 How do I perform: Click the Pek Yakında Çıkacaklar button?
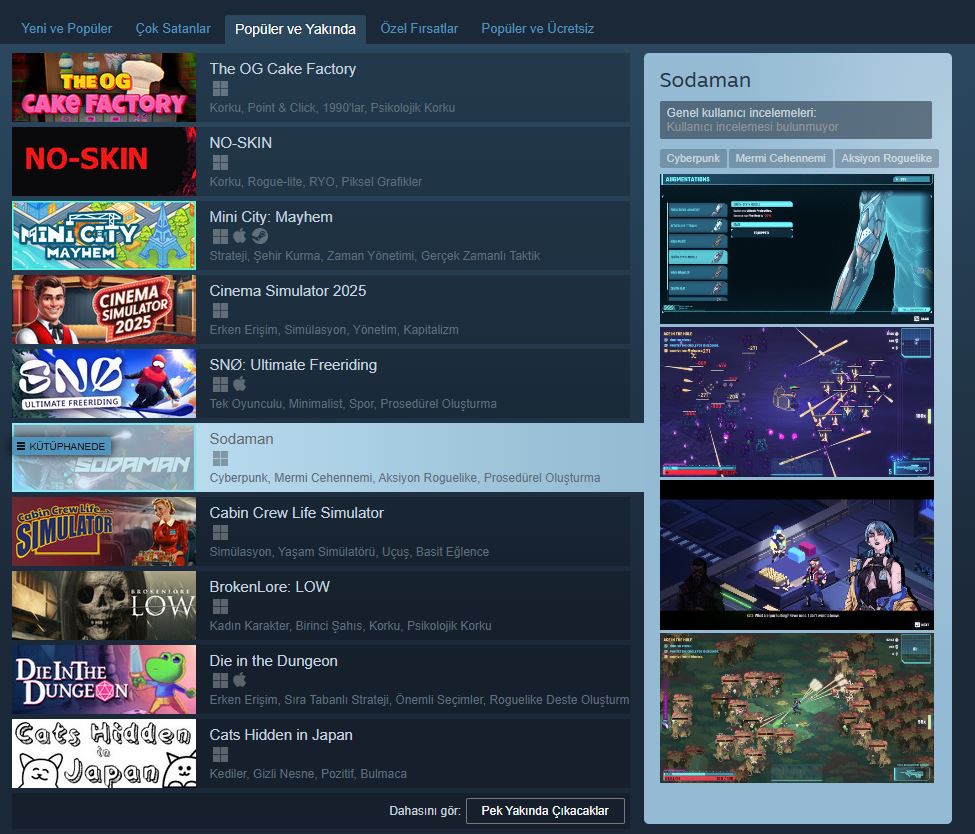[x=545, y=811]
